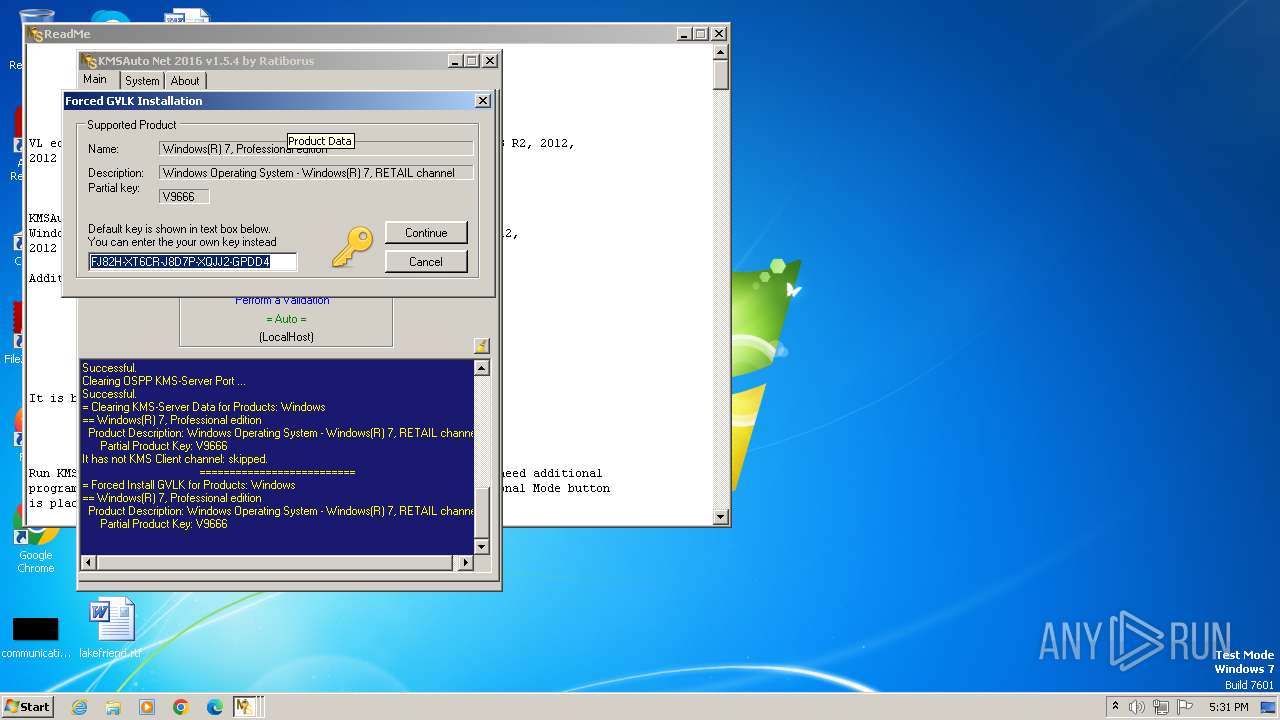Click the Perform a Validation link

[x=282, y=300]
